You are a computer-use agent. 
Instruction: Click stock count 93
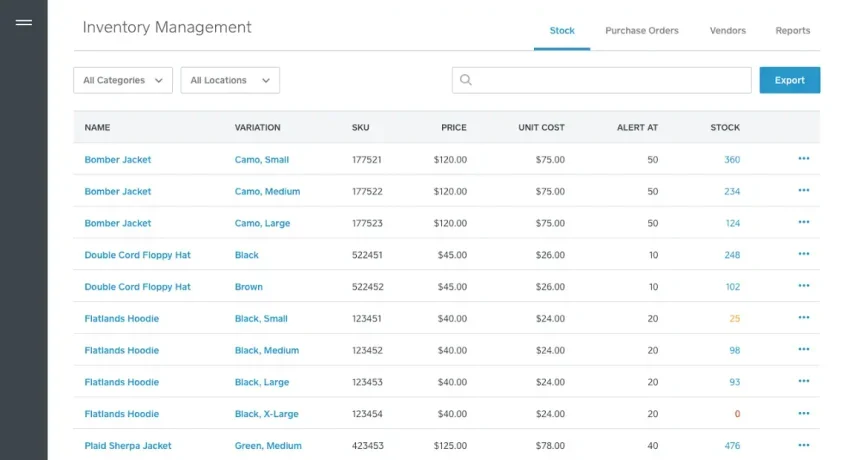pos(735,382)
